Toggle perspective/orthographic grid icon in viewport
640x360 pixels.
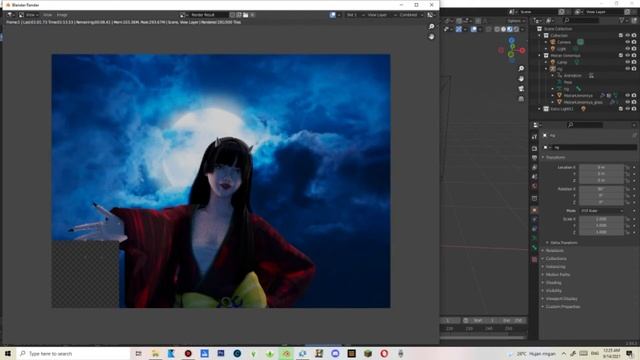[x=521, y=99]
